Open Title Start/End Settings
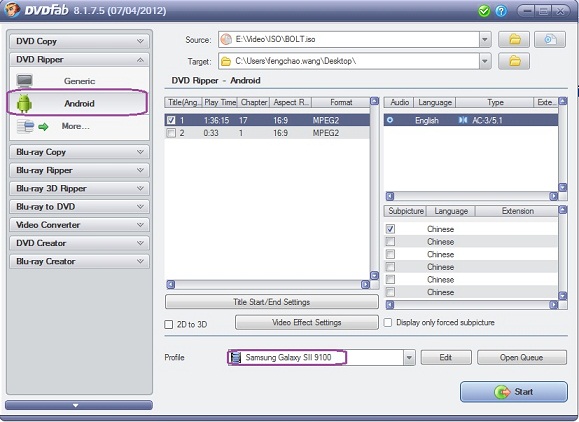579x422 pixels. click(272, 302)
